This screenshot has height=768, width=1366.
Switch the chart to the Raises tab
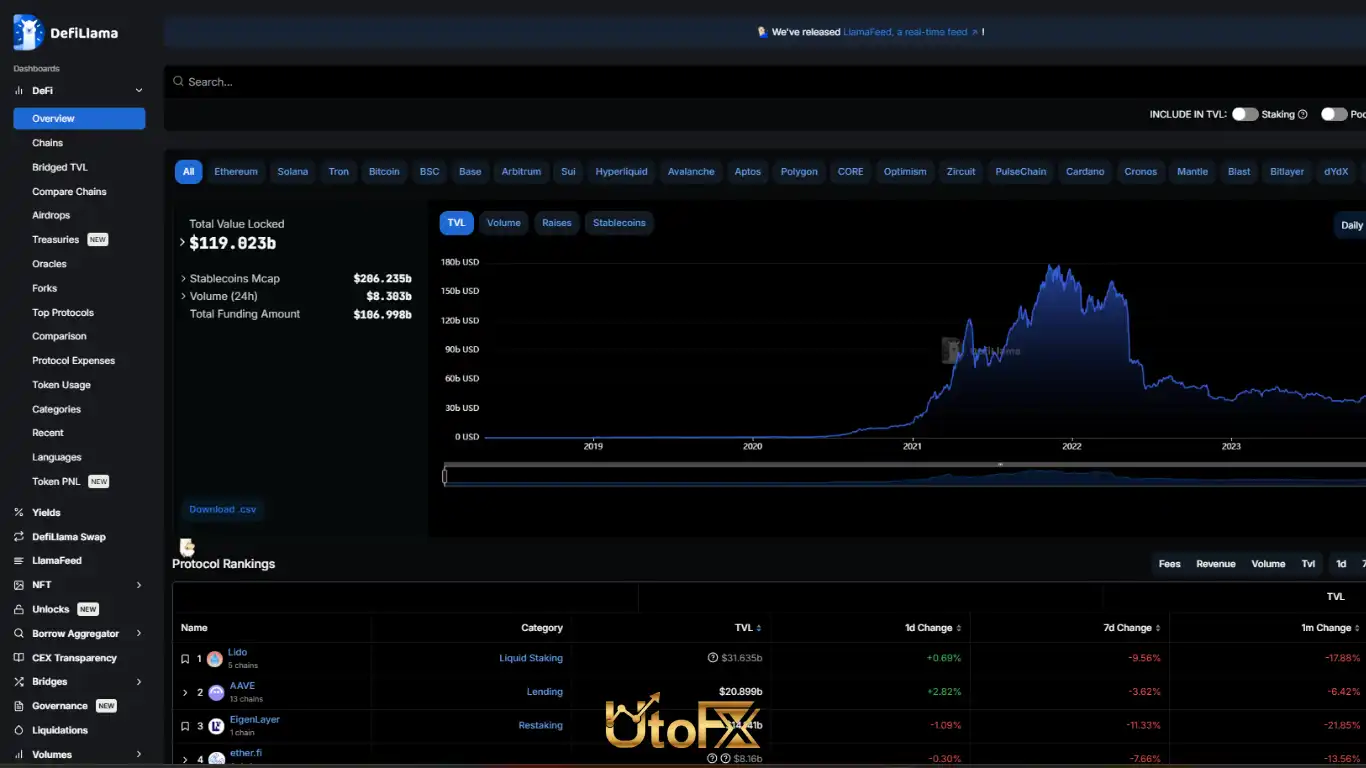(x=557, y=223)
